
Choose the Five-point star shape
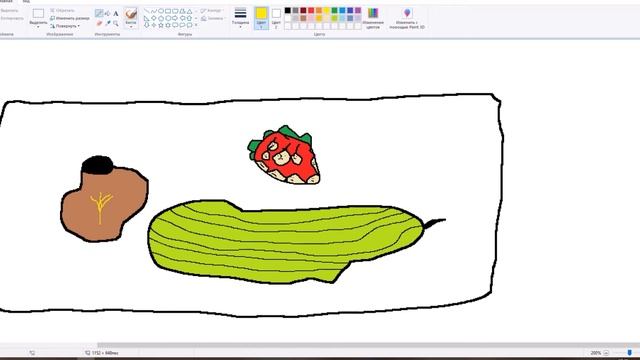pyautogui.click(x=161, y=25)
